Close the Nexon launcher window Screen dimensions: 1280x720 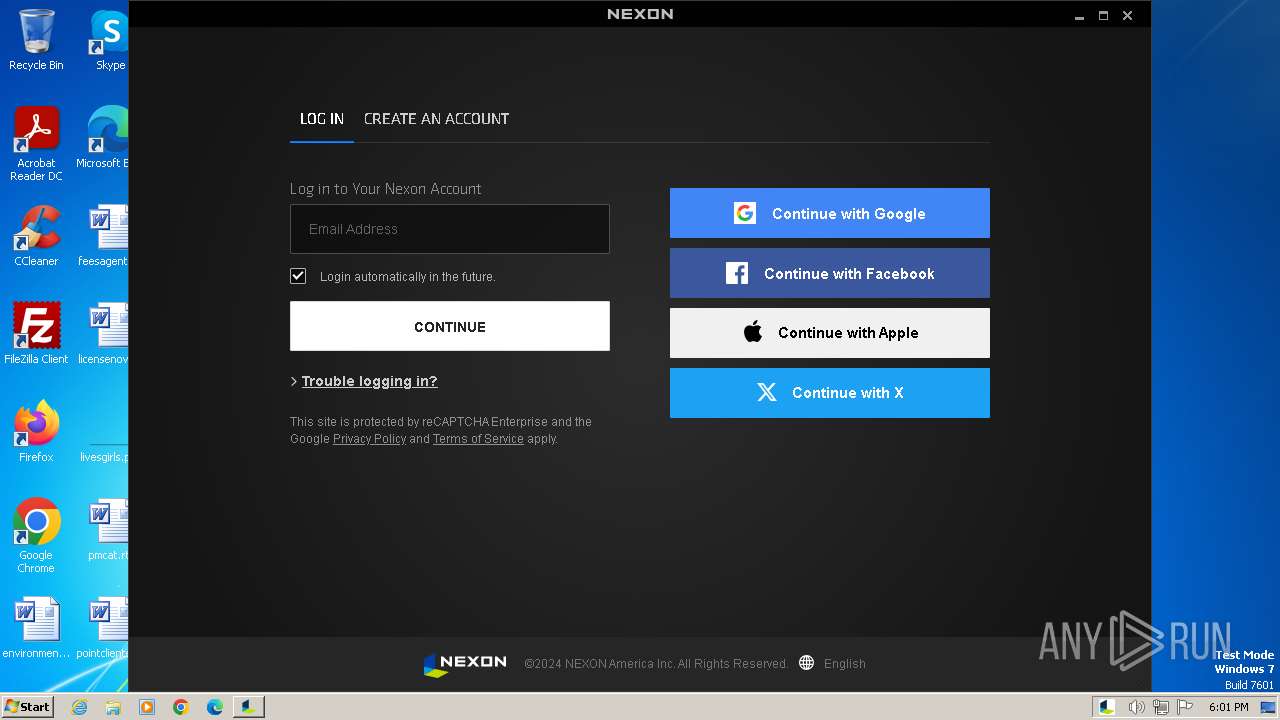[1128, 16]
